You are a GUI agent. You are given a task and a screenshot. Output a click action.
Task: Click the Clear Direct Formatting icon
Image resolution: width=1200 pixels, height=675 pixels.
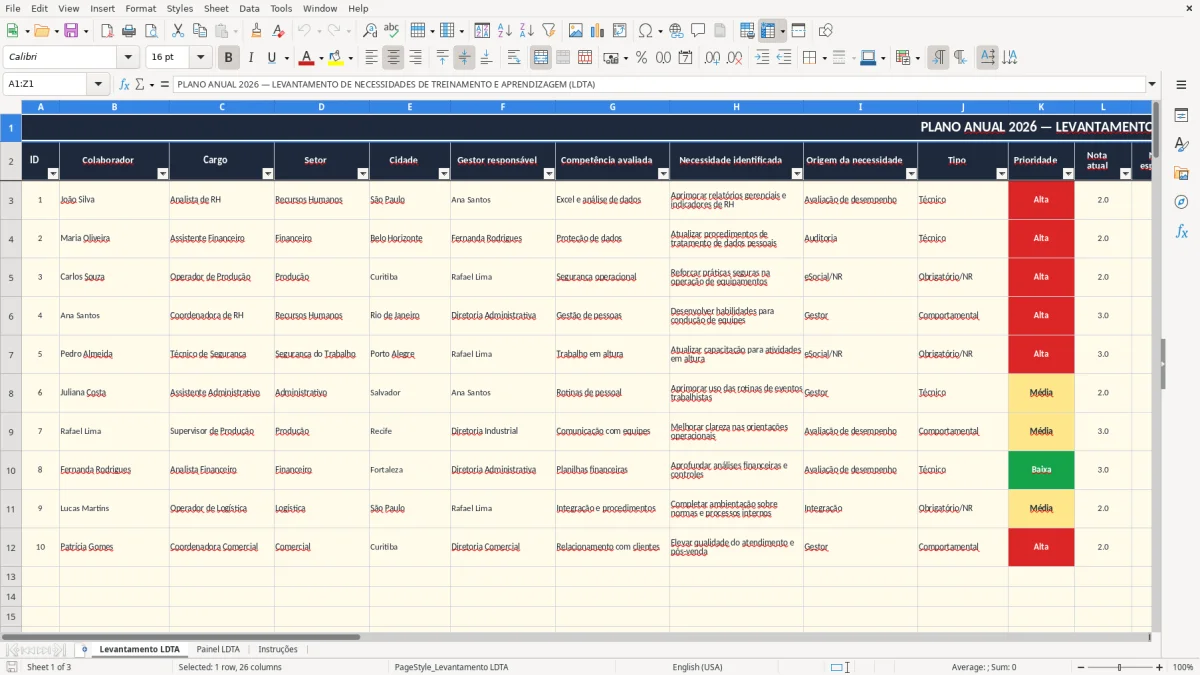coord(279,31)
